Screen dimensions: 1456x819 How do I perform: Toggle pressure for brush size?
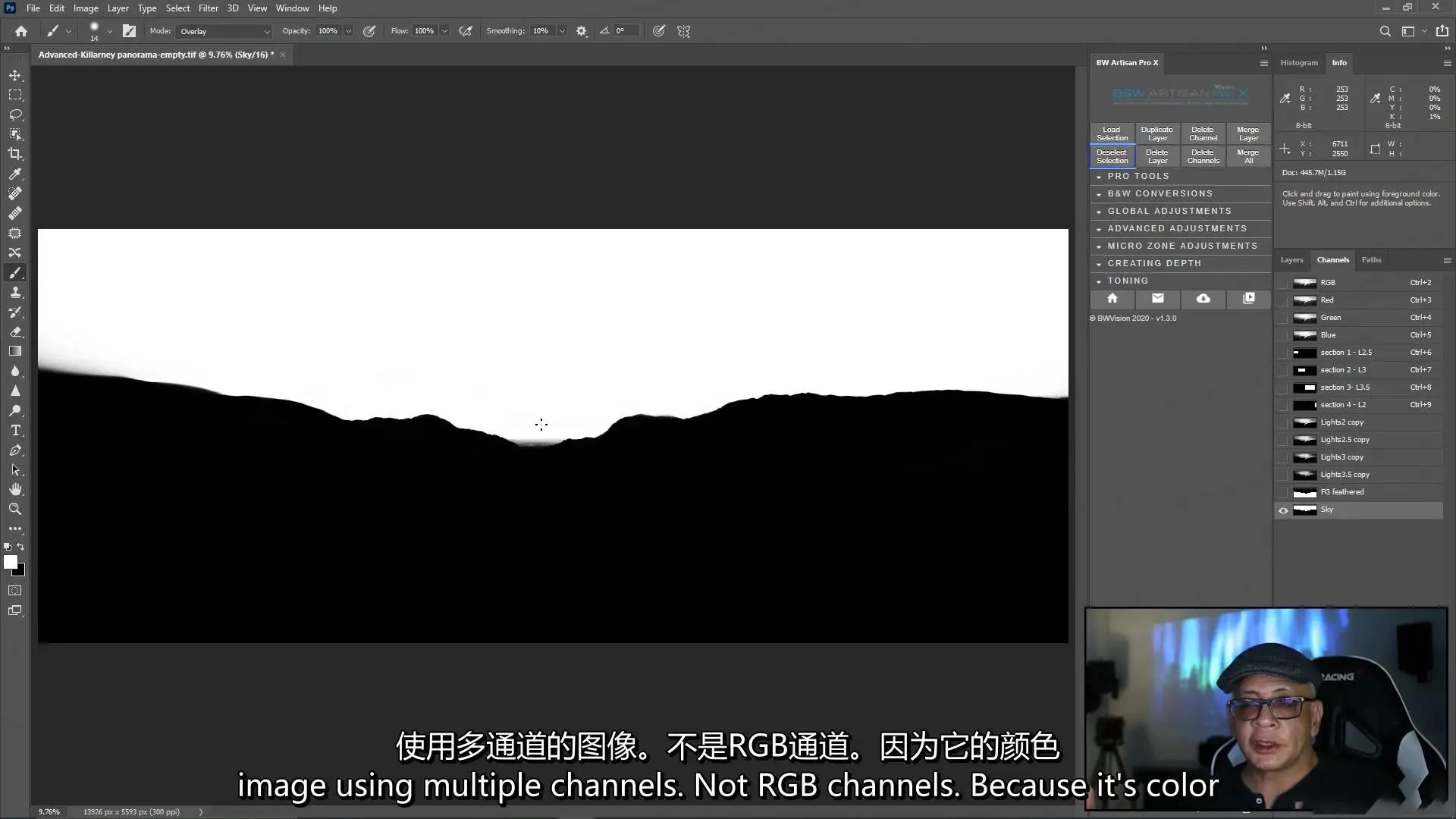659,31
